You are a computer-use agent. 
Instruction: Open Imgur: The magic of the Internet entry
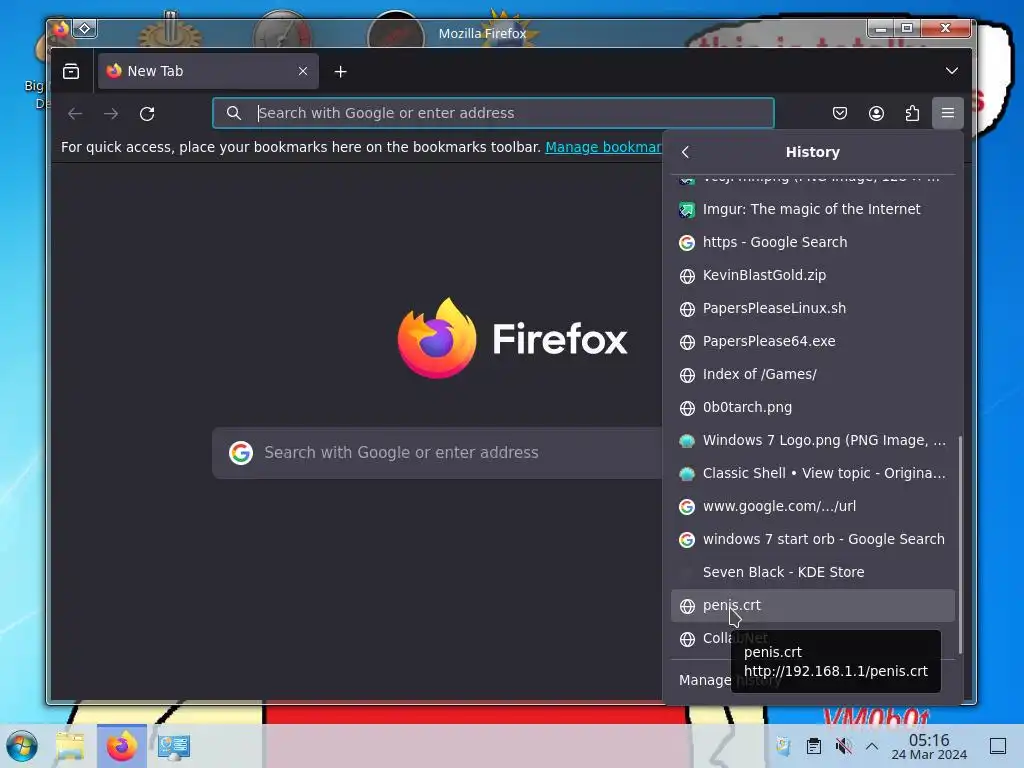(812, 209)
